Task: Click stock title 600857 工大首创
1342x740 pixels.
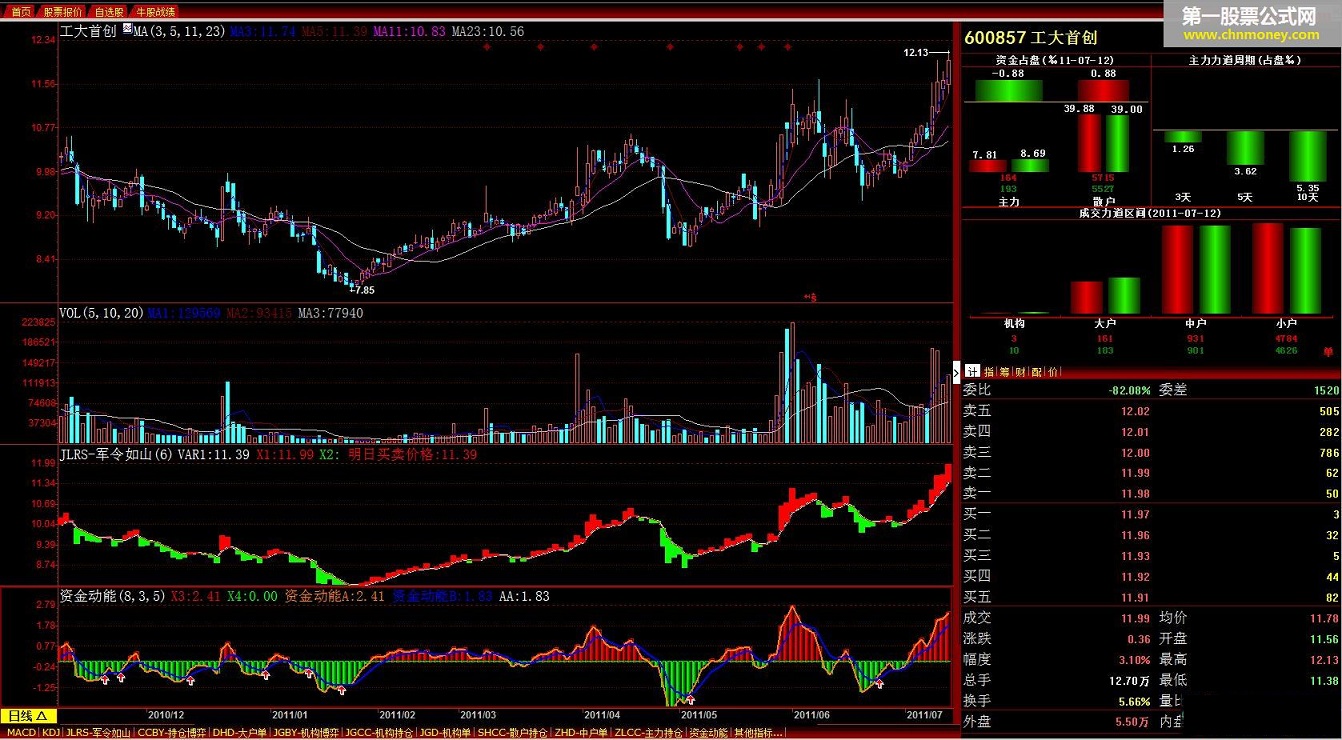Action: click(x=1031, y=38)
